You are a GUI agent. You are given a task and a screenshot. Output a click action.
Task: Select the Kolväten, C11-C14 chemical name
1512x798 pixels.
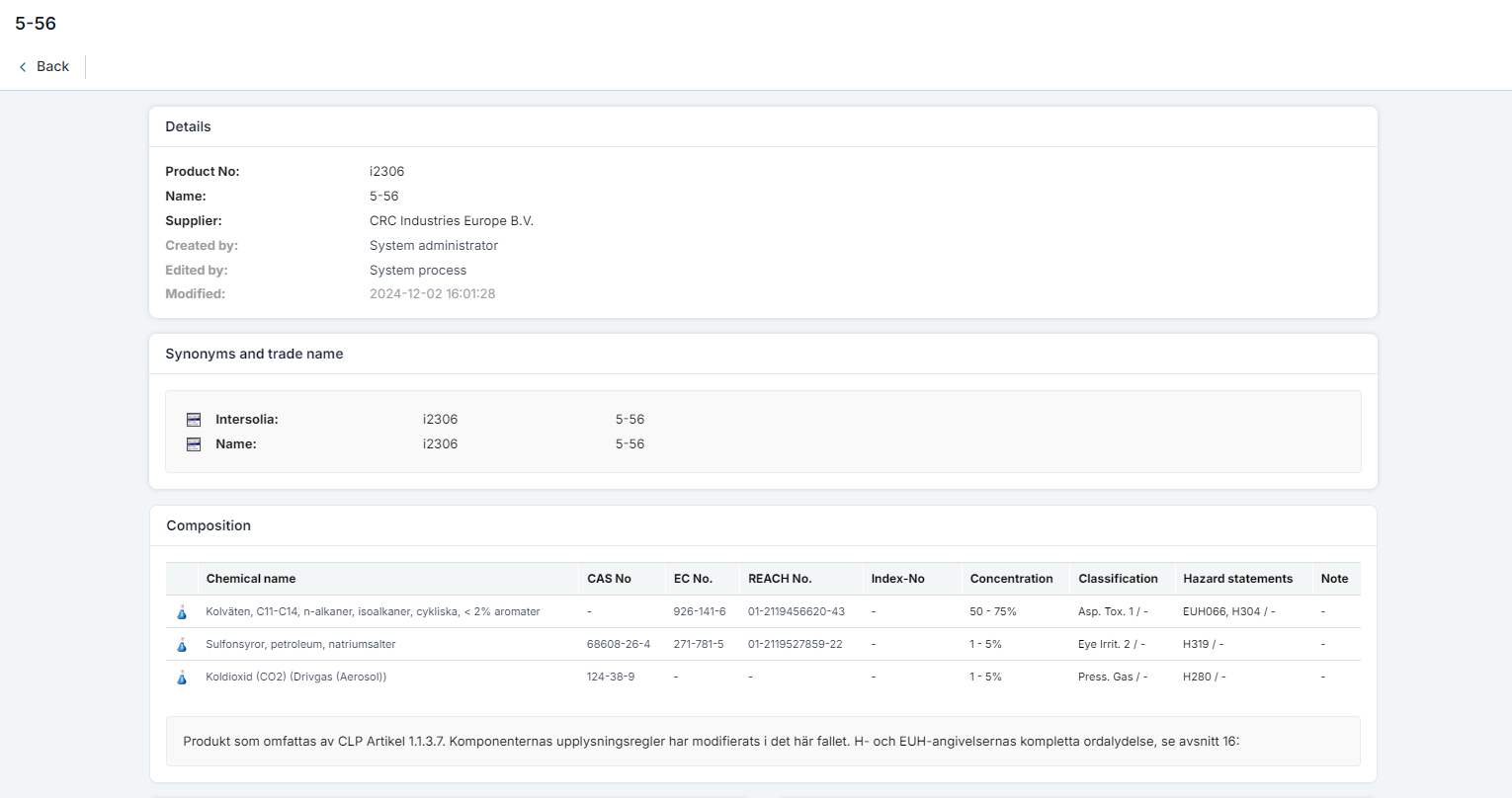click(x=373, y=611)
